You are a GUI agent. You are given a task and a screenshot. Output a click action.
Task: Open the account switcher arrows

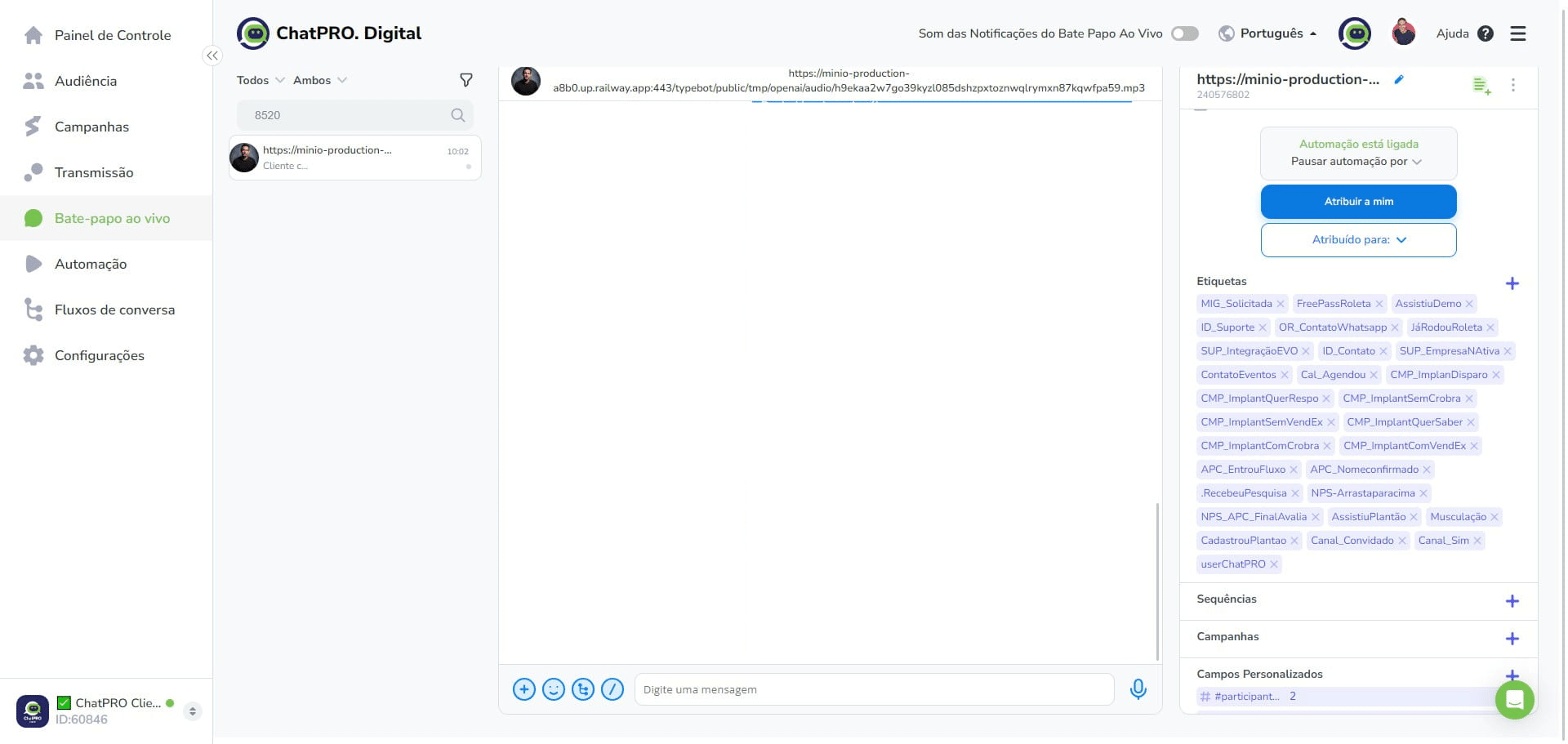tap(193, 711)
